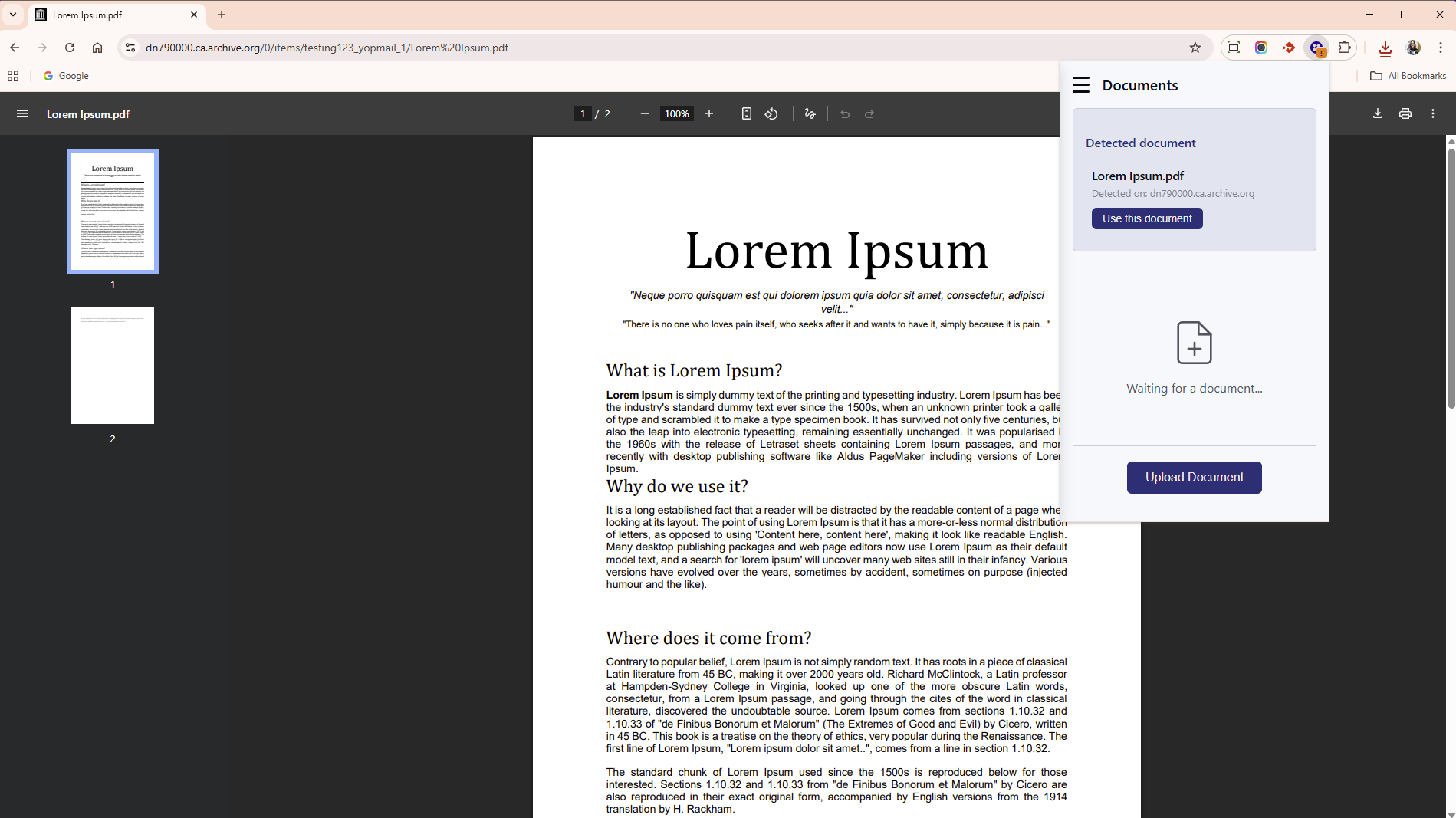The image size is (1456, 818).
Task: Rotate the PDF counterclockwise
Action: (x=771, y=114)
